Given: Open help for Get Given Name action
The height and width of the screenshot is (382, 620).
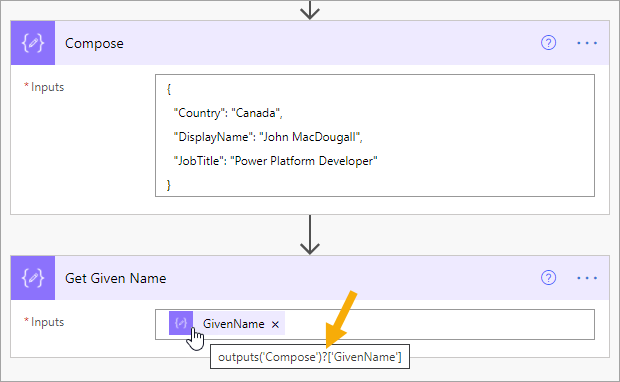Looking at the screenshot, I should click(548, 278).
